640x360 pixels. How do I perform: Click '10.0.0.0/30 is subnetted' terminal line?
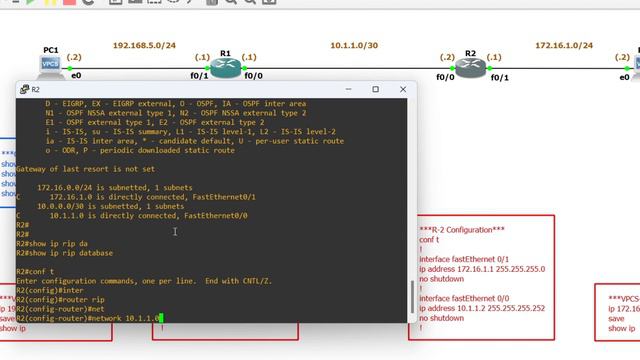click(x=111, y=207)
